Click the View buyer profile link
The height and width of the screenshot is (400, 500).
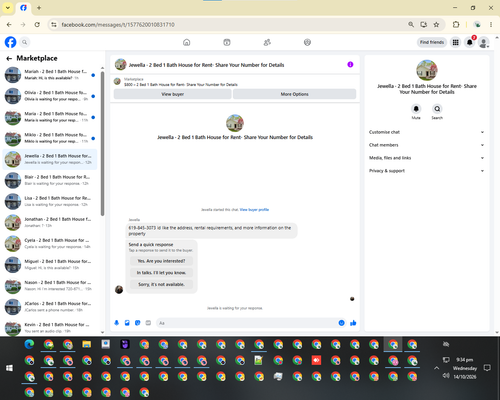pyautogui.click(x=254, y=210)
